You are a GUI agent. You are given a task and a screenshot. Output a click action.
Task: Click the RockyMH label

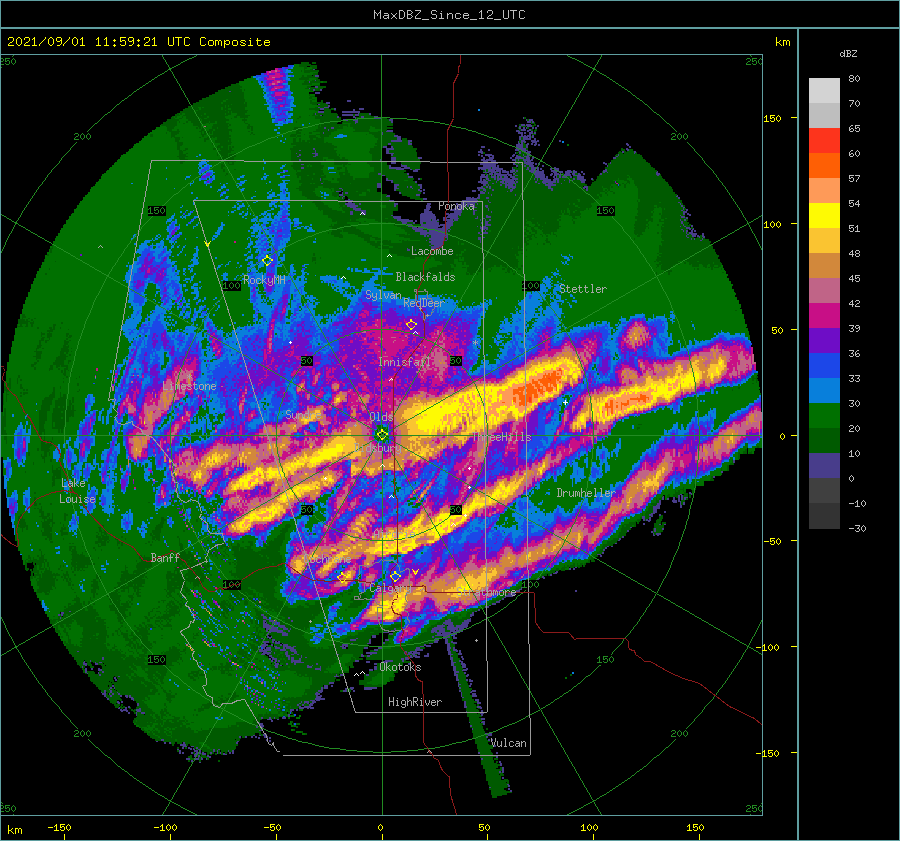(264, 280)
